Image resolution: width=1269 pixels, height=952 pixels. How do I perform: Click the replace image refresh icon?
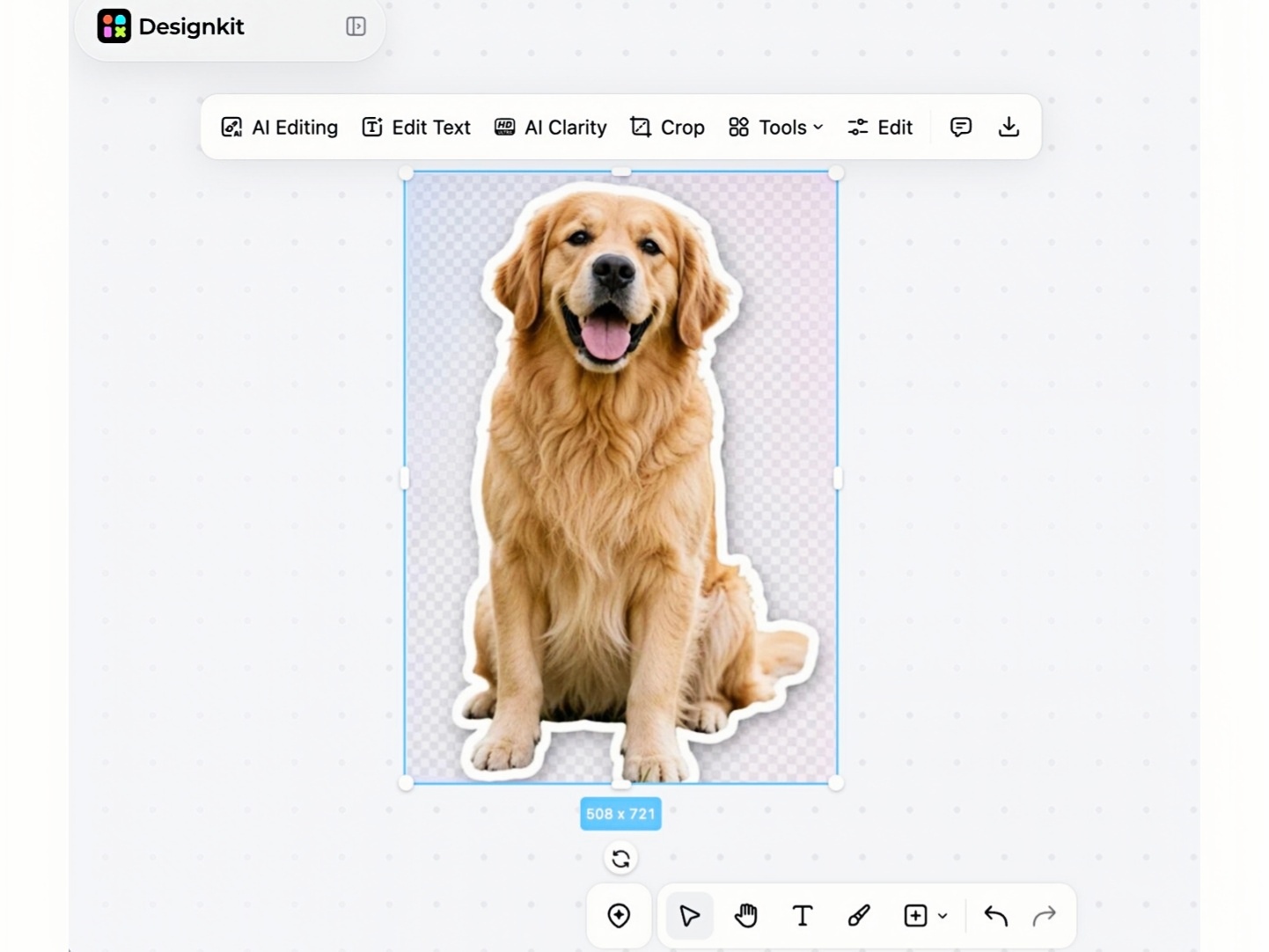(620, 859)
